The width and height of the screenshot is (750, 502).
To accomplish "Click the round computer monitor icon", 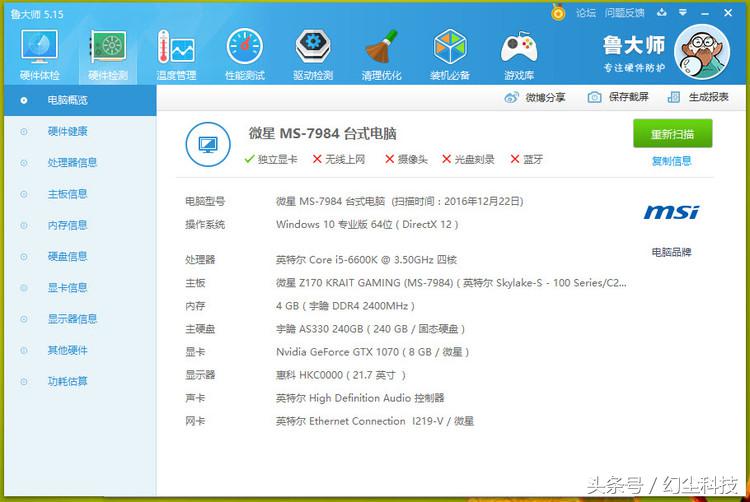I will click(208, 144).
